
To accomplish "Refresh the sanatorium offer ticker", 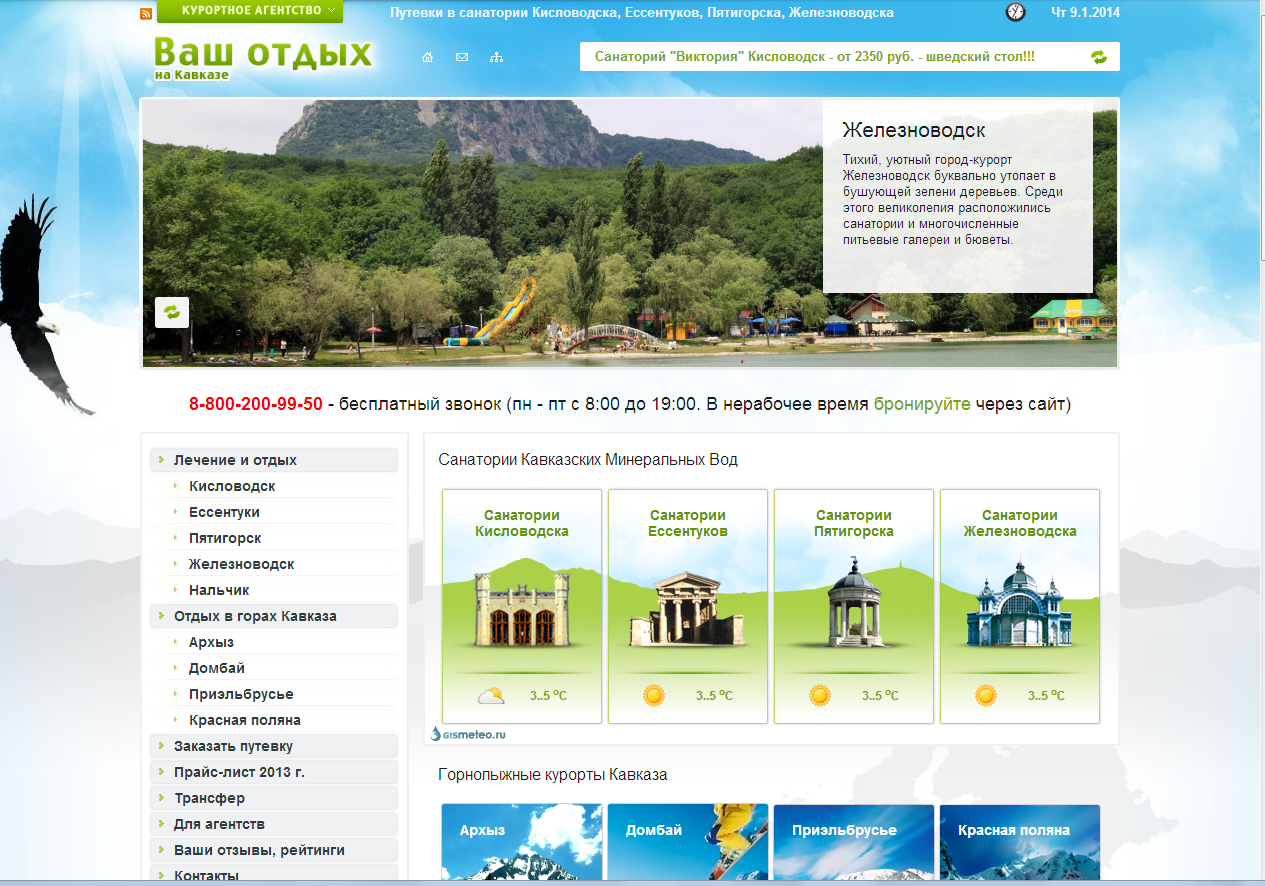I will [x=1099, y=57].
